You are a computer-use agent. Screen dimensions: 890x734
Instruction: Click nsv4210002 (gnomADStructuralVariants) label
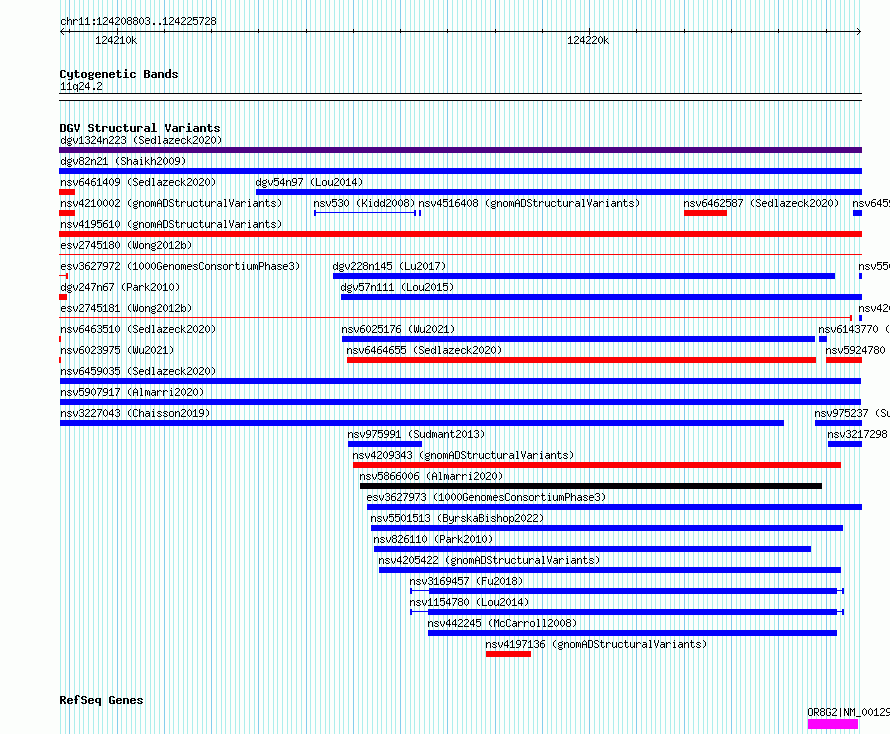[x=171, y=203]
